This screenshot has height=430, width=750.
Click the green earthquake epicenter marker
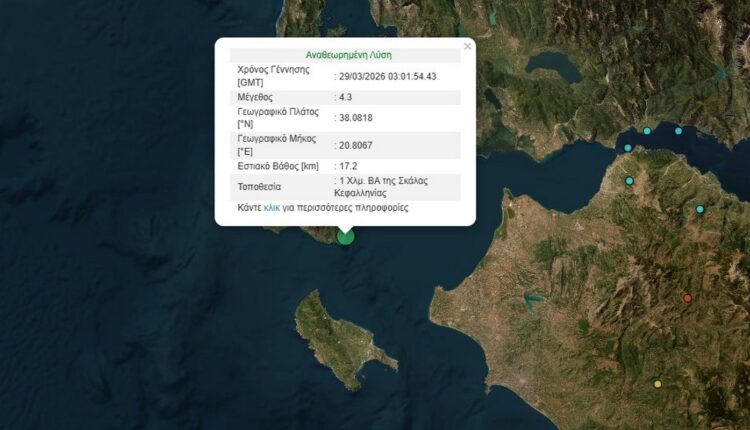[x=346, y=236]
